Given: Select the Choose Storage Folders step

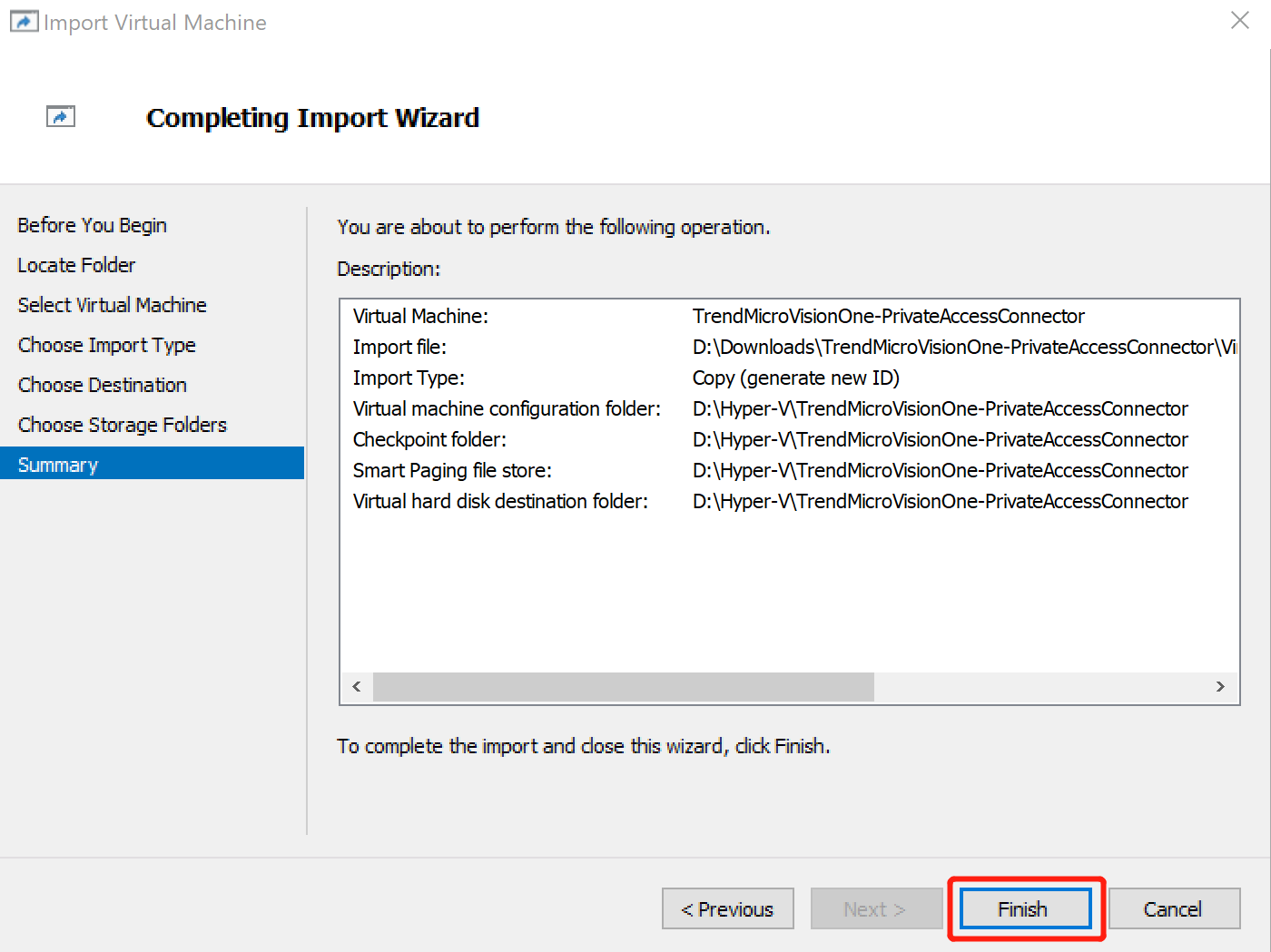Looking at the screenshot, I should (122, 424).
